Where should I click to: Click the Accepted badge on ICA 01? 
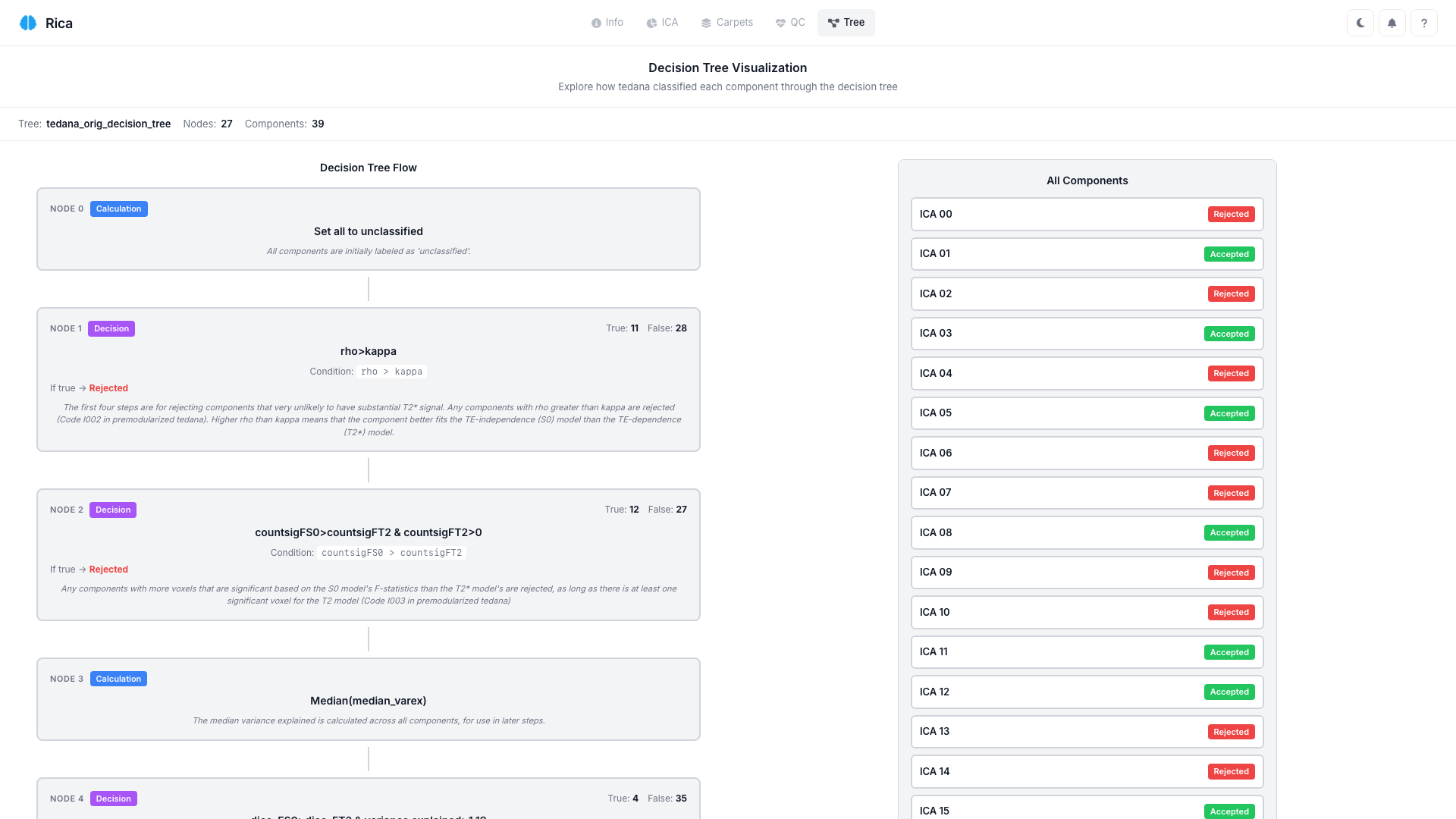pyautogui.click(x=1229, y=255)
